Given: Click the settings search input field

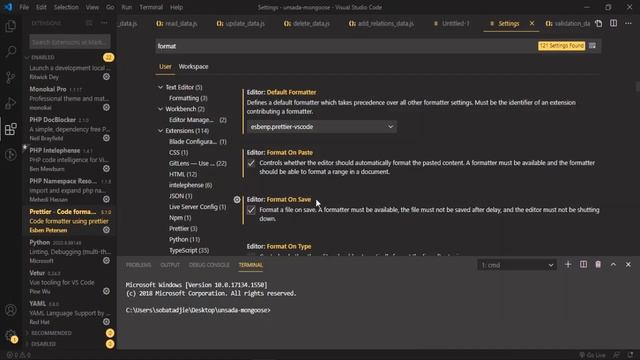Looking at the screenshot, I should tap(346, 46).
